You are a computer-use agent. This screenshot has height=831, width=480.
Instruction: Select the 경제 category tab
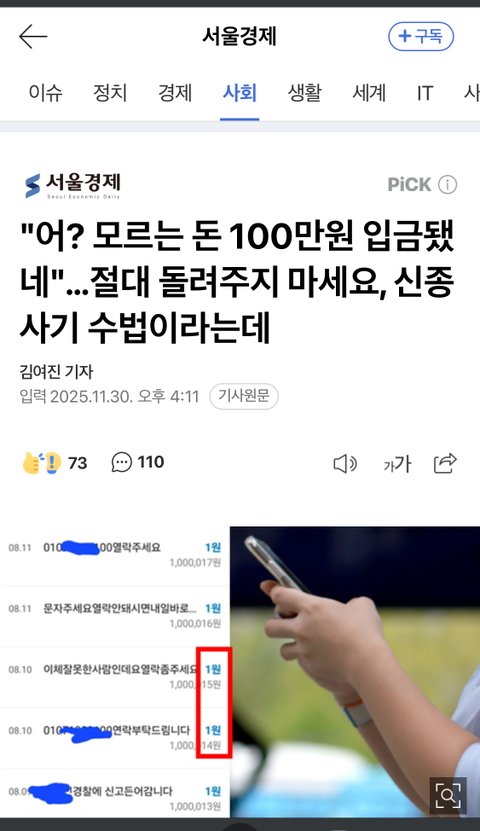pyautogui.click(x=175, y=93)
